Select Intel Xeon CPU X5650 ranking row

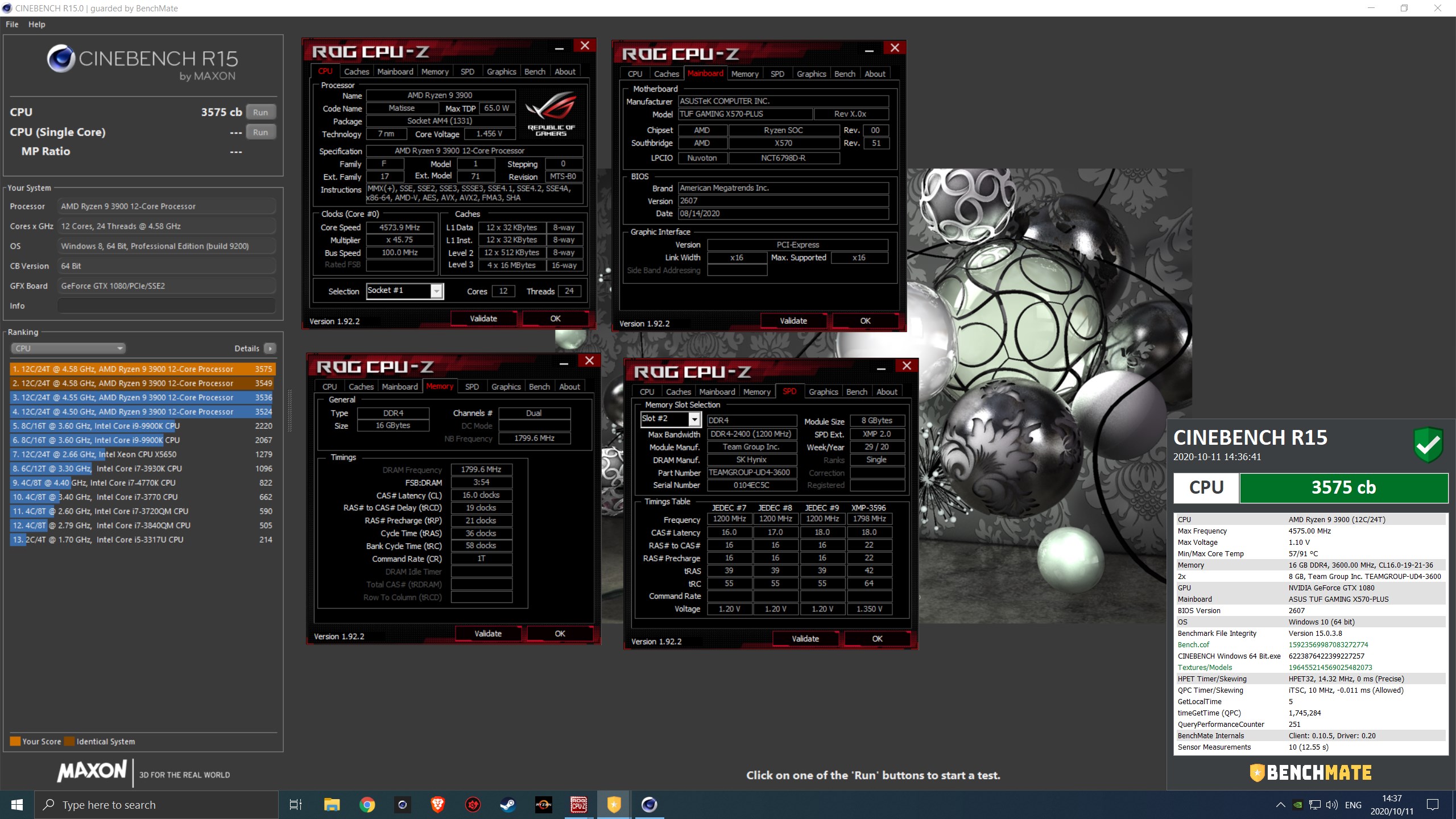[143, 454]
